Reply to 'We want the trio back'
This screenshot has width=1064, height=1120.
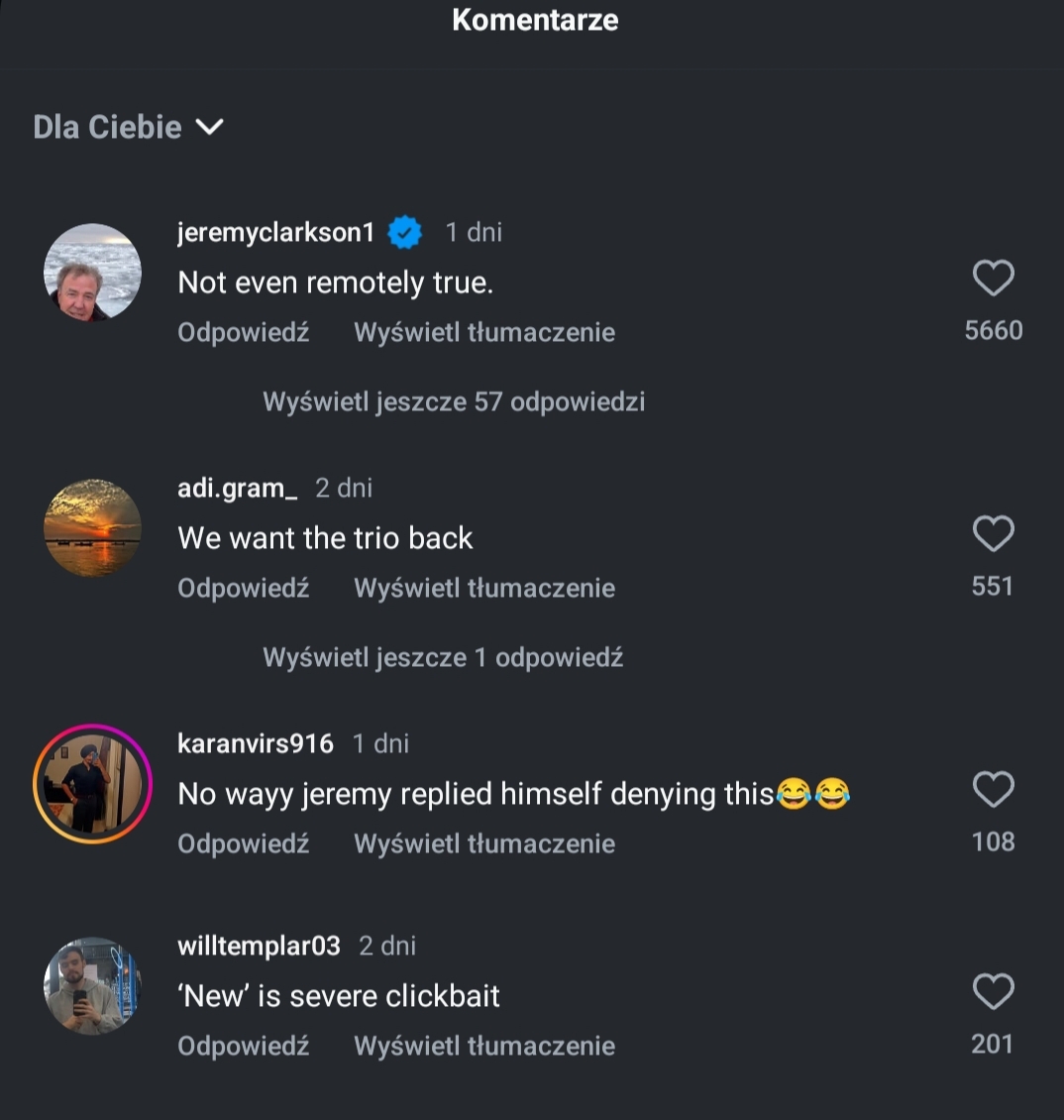click(244, 588)
